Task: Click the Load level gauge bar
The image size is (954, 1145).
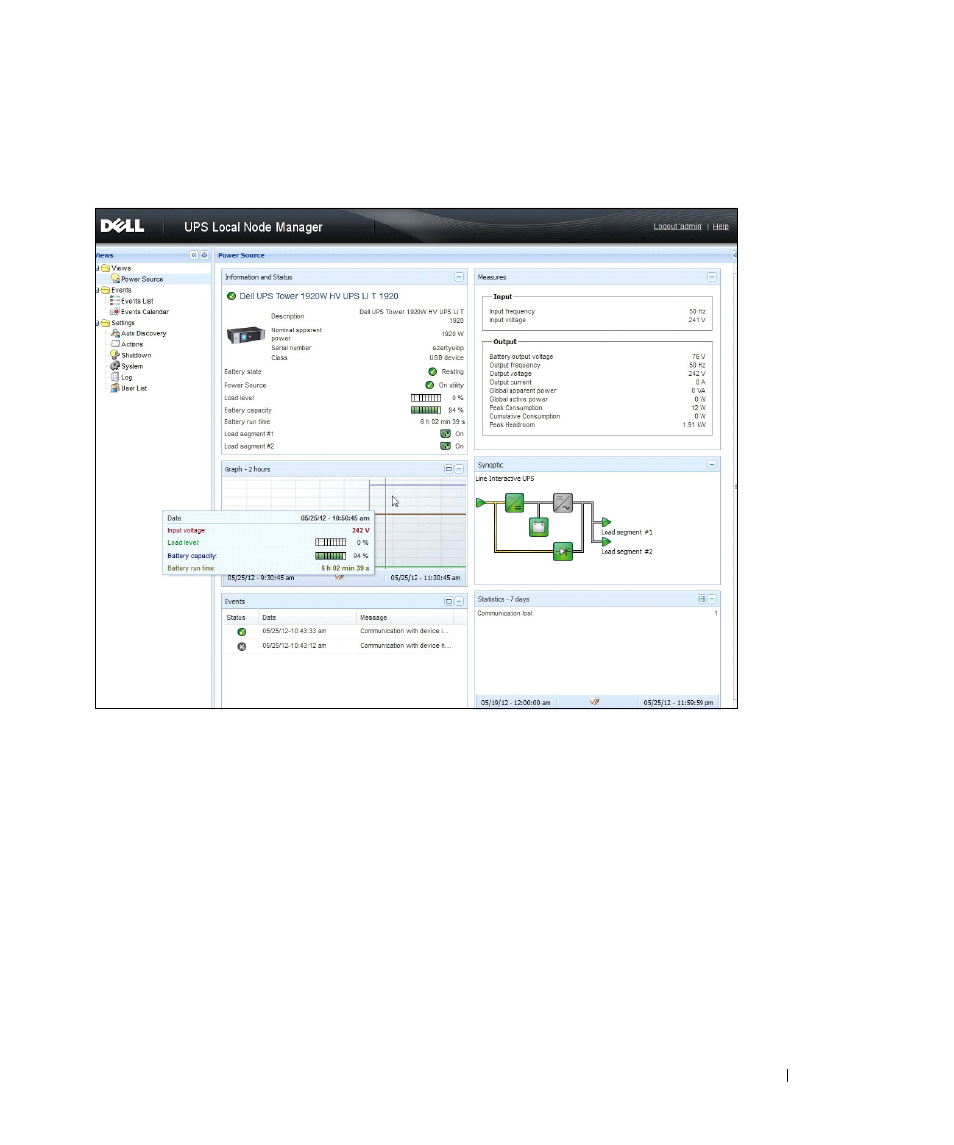Action: [426, 398]
